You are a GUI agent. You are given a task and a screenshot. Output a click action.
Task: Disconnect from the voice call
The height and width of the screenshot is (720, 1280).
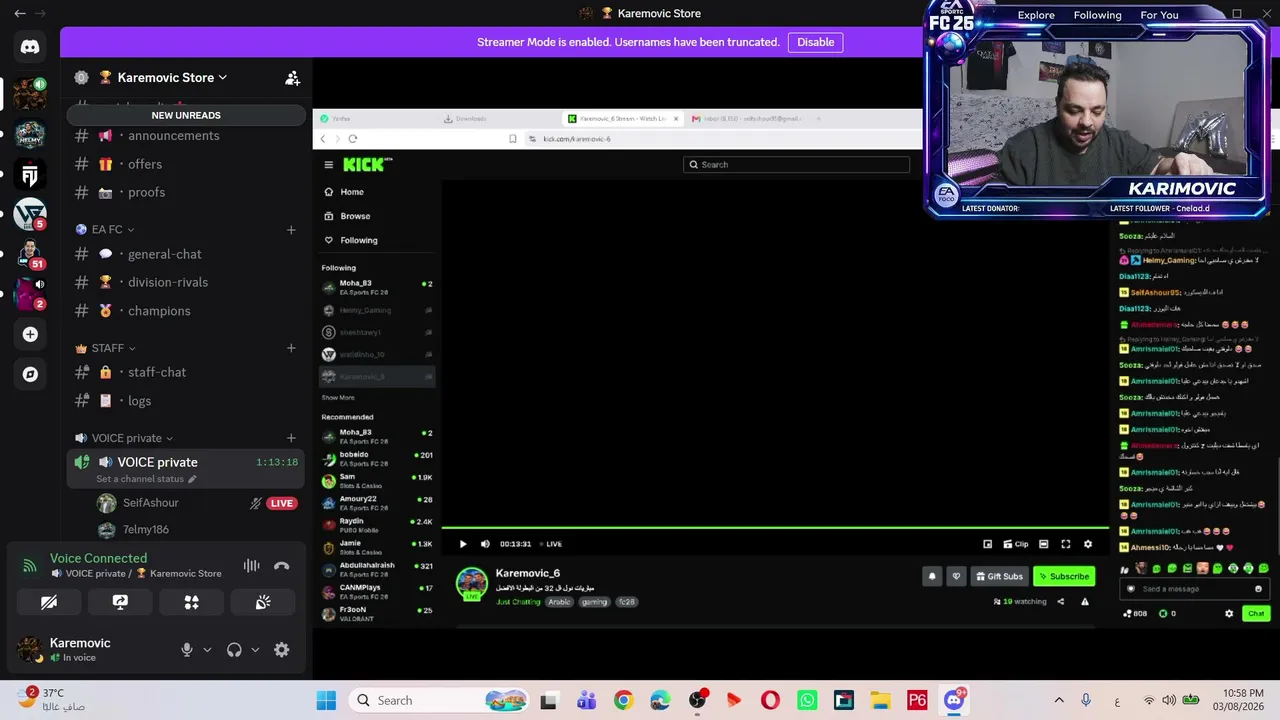click(282, 566)
